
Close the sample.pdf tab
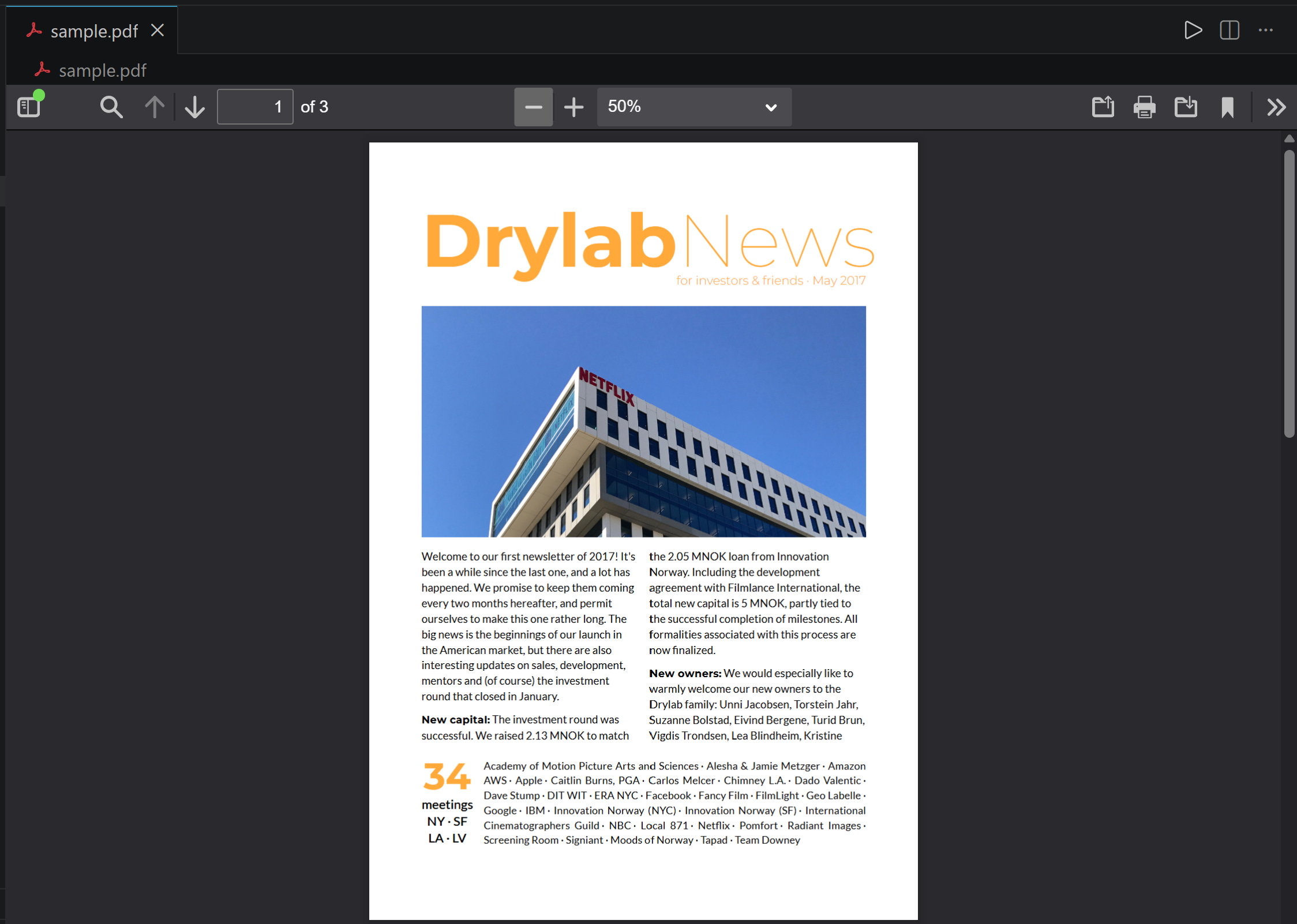[x=158, y=30]
